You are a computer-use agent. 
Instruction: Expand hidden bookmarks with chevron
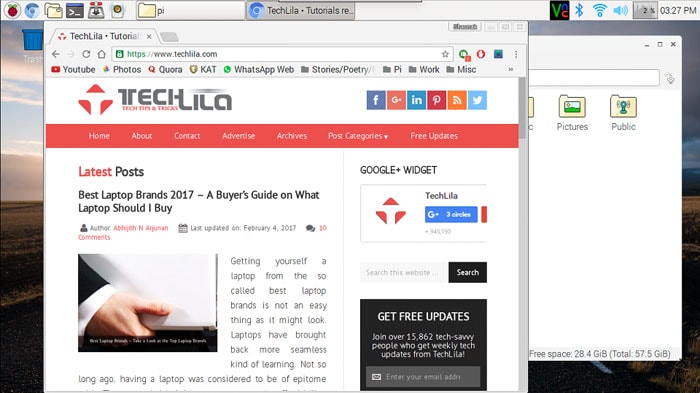pyautogui.click(x=511, y=70)
